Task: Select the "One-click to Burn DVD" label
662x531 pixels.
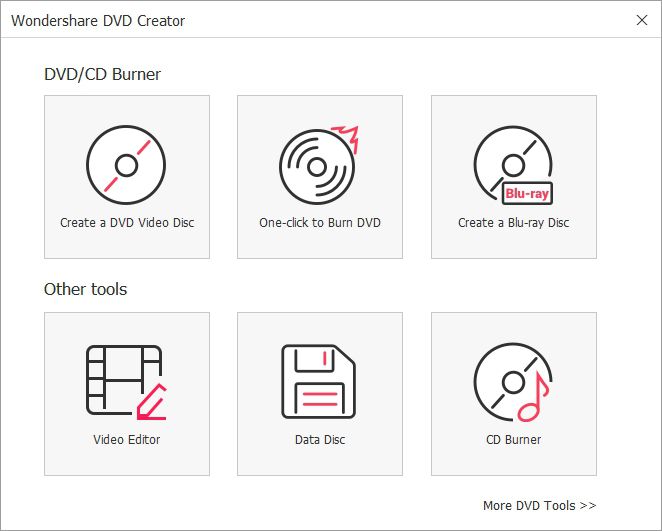Action: click(320, 222)
